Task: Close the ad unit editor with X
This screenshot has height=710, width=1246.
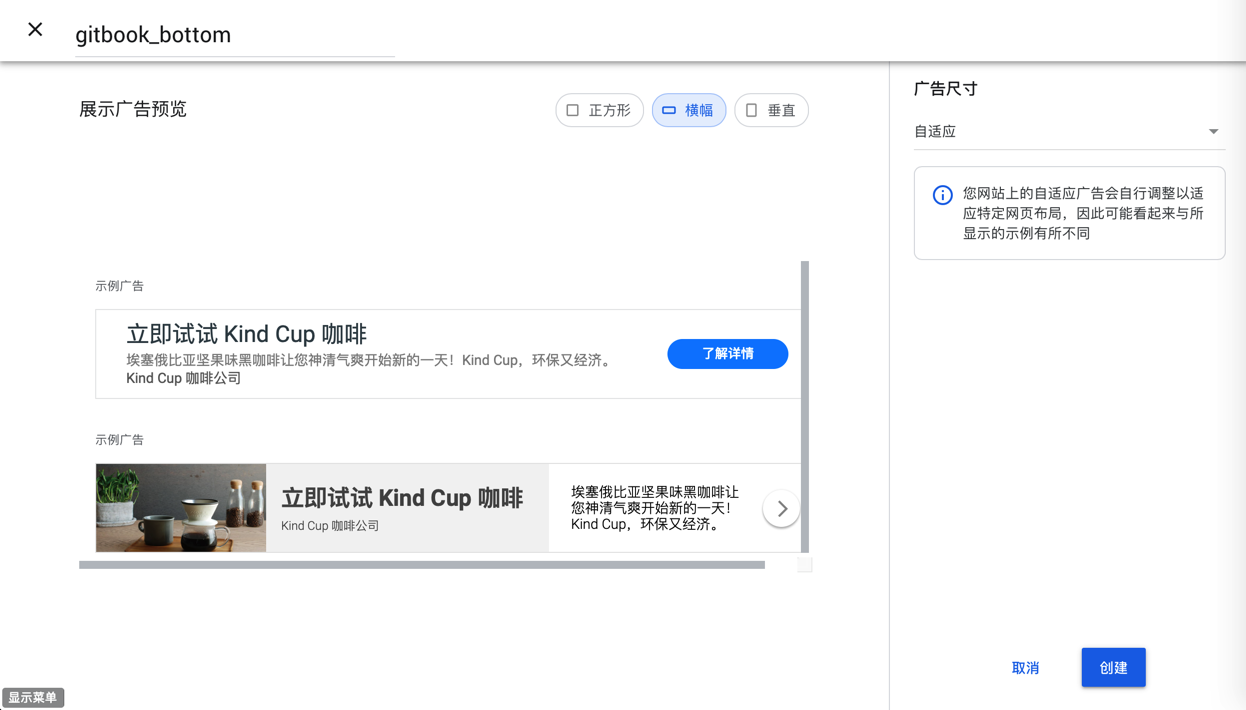Action: coord(35,30)
